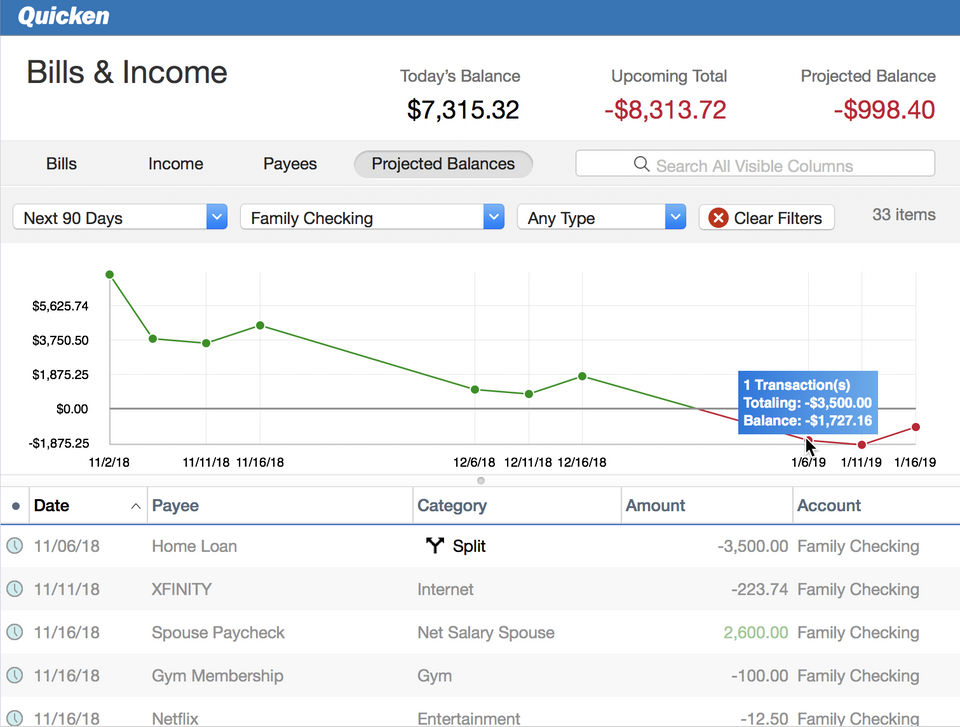Click the green 2,600.00 amount cell
This screenshot has width=960, height=727.
tap(756, 632)
